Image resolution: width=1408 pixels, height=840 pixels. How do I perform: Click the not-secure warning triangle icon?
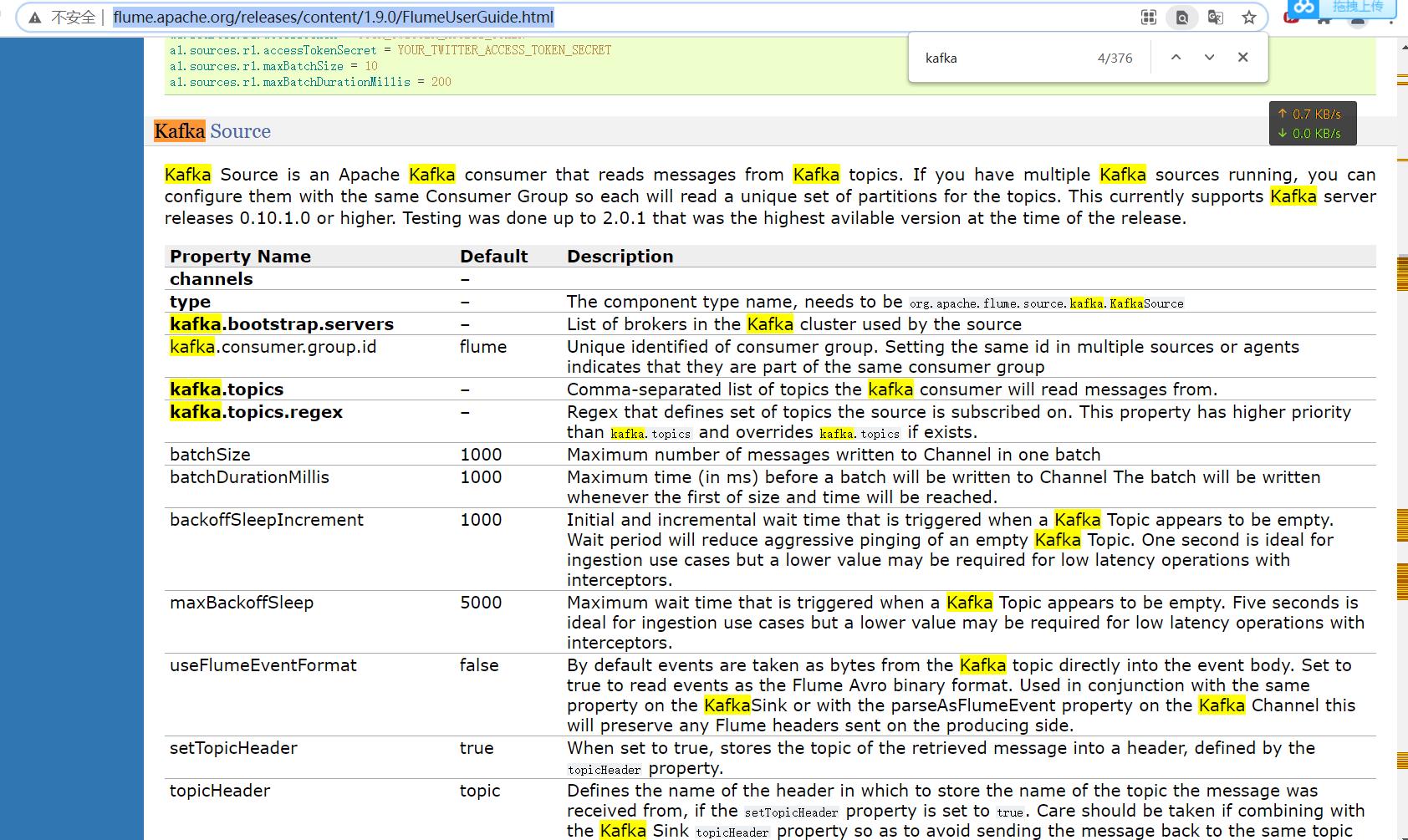[x=34, y=18]
